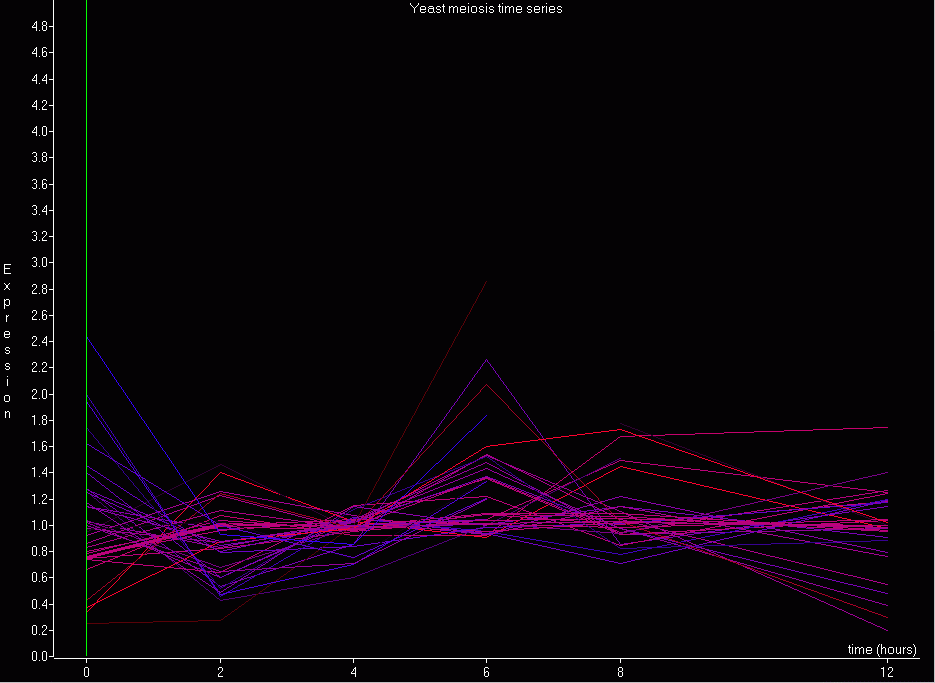Click the blue line start near 2.4 at 0 hours

point(89,342)
